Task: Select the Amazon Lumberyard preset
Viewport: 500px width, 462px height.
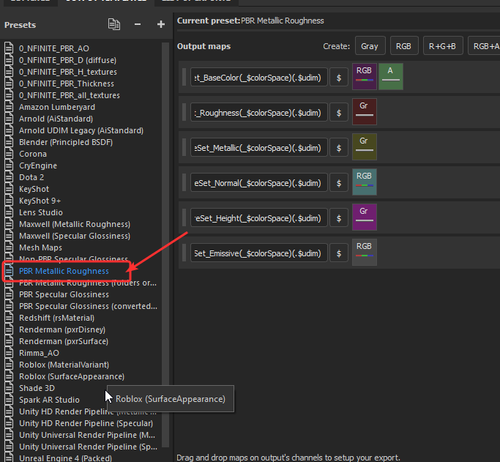Action: point(57,107)
